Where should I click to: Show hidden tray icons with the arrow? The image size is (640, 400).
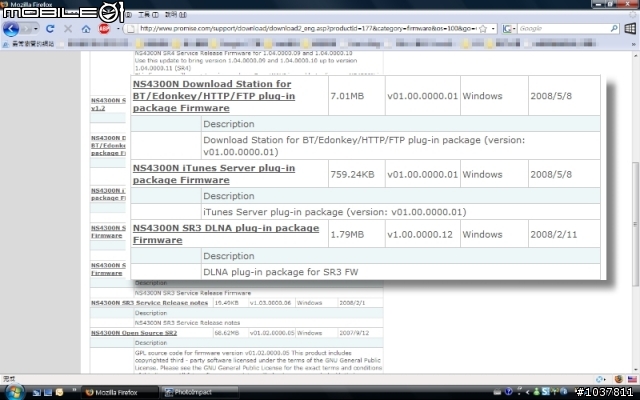click(x=527, y=392)
